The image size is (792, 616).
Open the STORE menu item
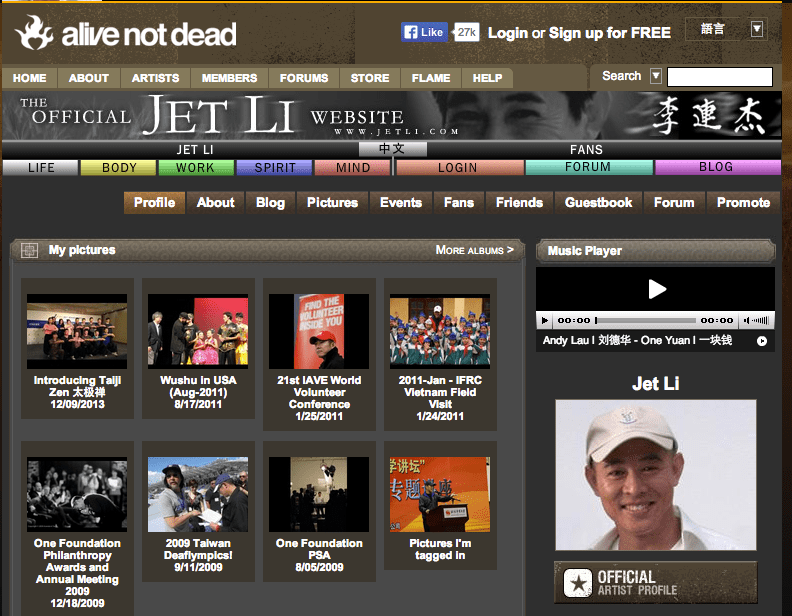pos(370,78)
